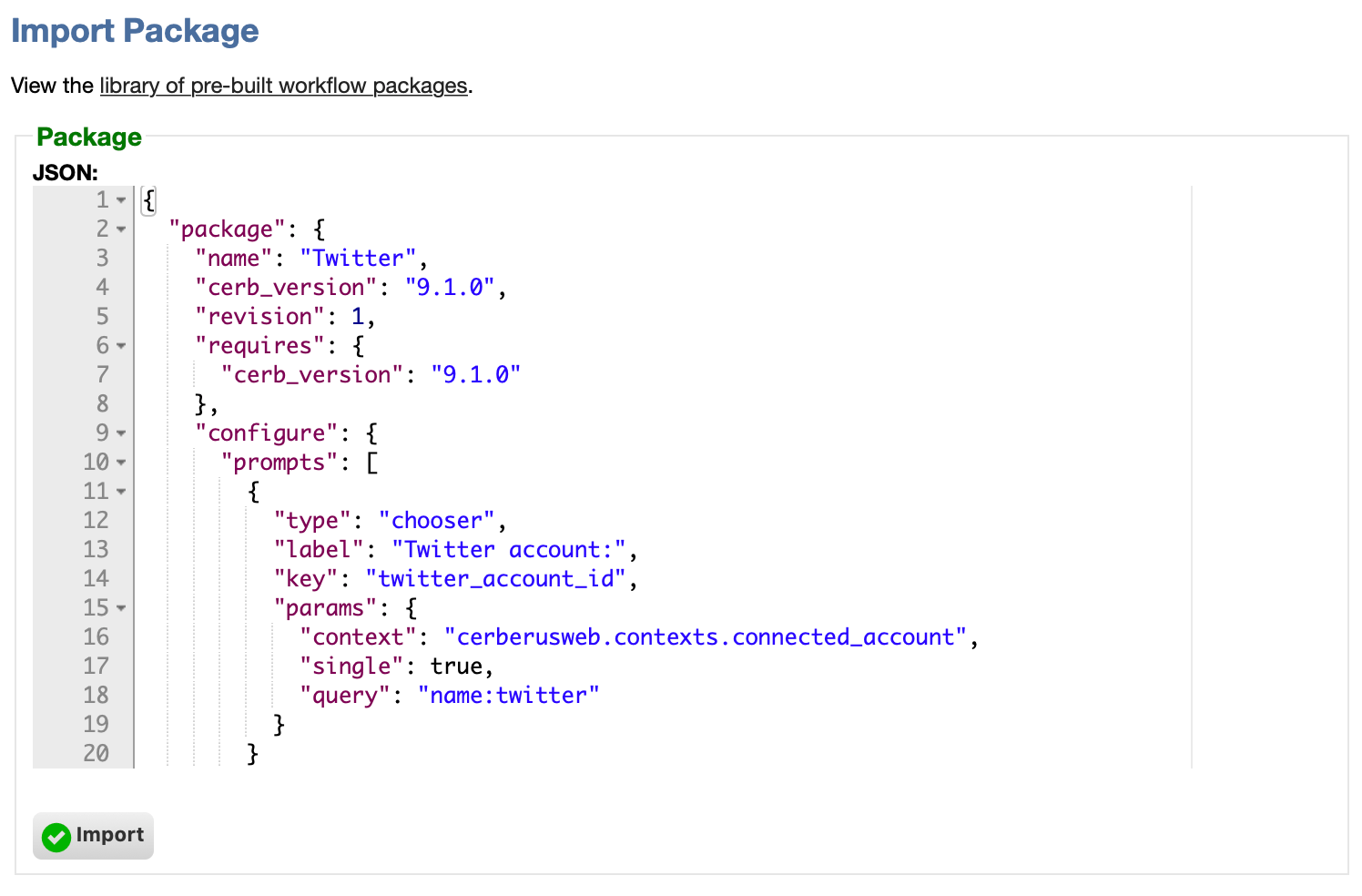Click the JSON: field label
This screenshot has height=896, width=1362.
pos(66,173)
